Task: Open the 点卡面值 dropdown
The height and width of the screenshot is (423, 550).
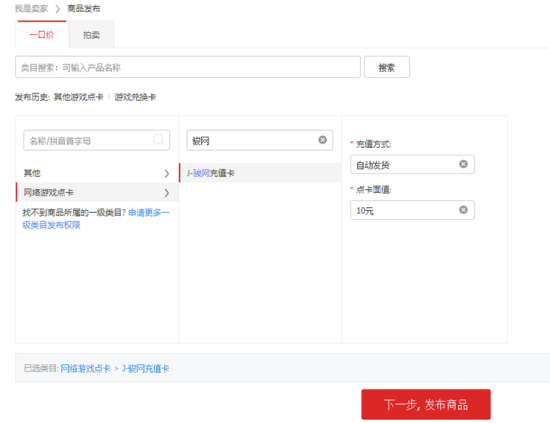Action: tap(412, 210)
